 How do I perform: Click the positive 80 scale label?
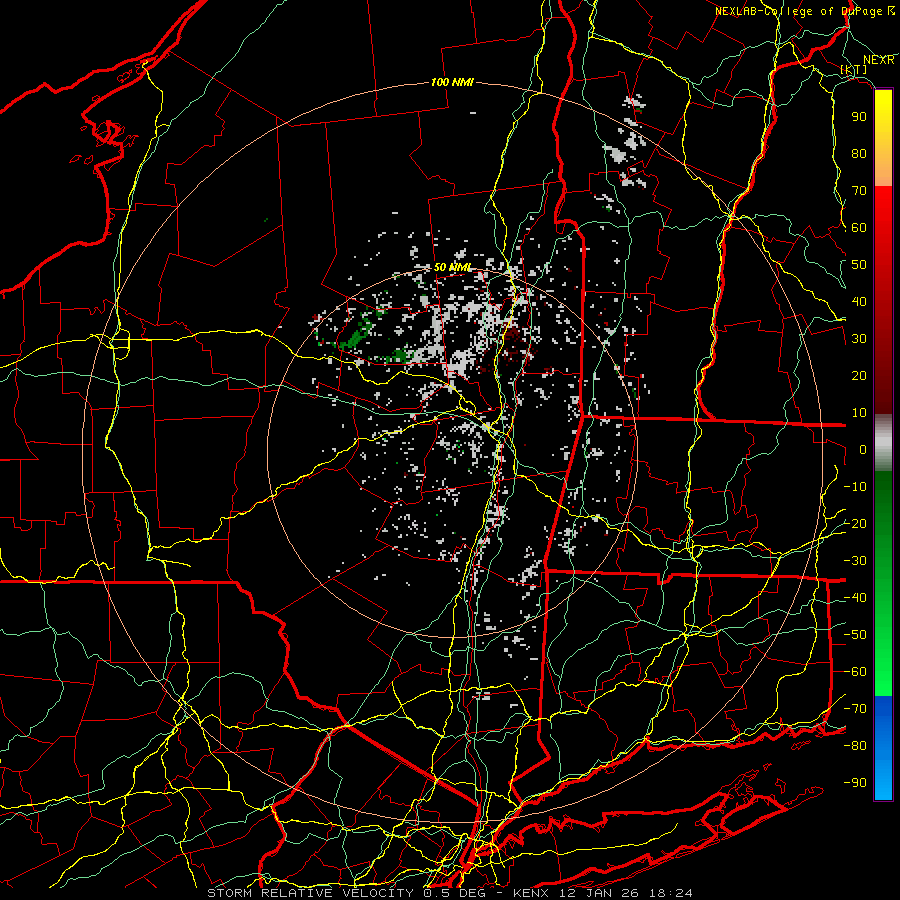coord(859,154)
